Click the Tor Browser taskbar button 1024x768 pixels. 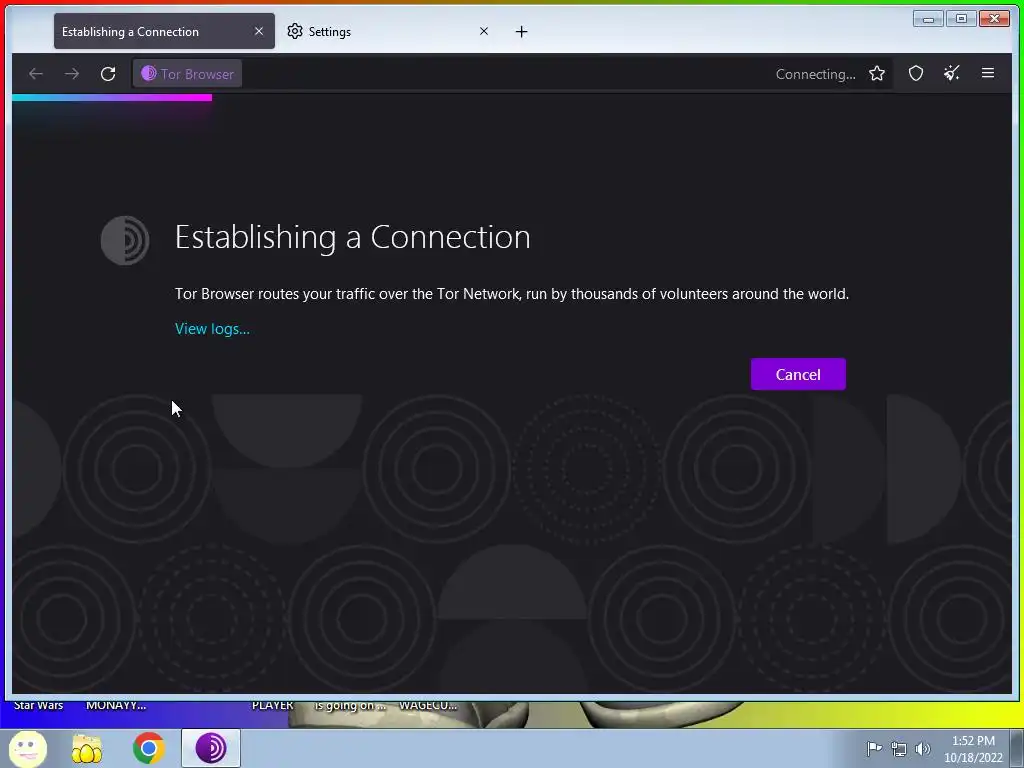click(211, 748)
